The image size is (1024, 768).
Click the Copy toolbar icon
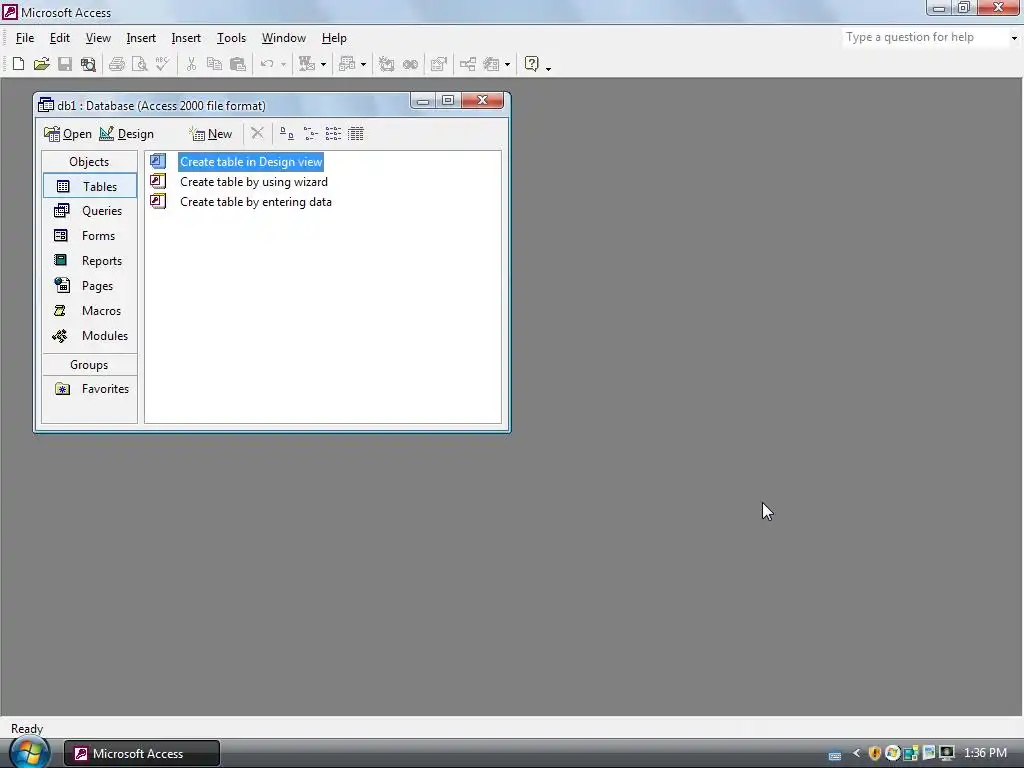pyautogui.click(x=214, y=64)
